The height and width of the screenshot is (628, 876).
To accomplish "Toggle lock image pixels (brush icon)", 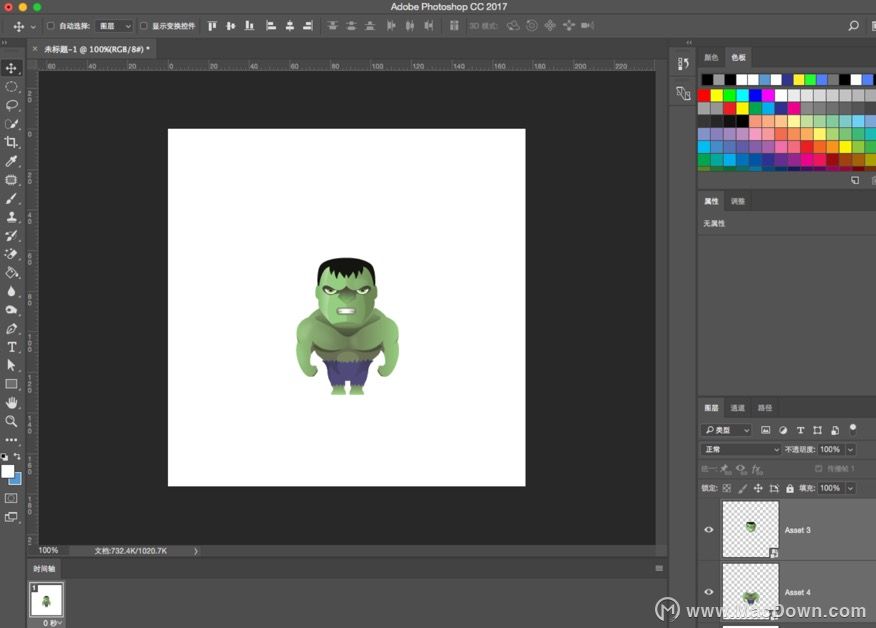I will pos(742,488).
